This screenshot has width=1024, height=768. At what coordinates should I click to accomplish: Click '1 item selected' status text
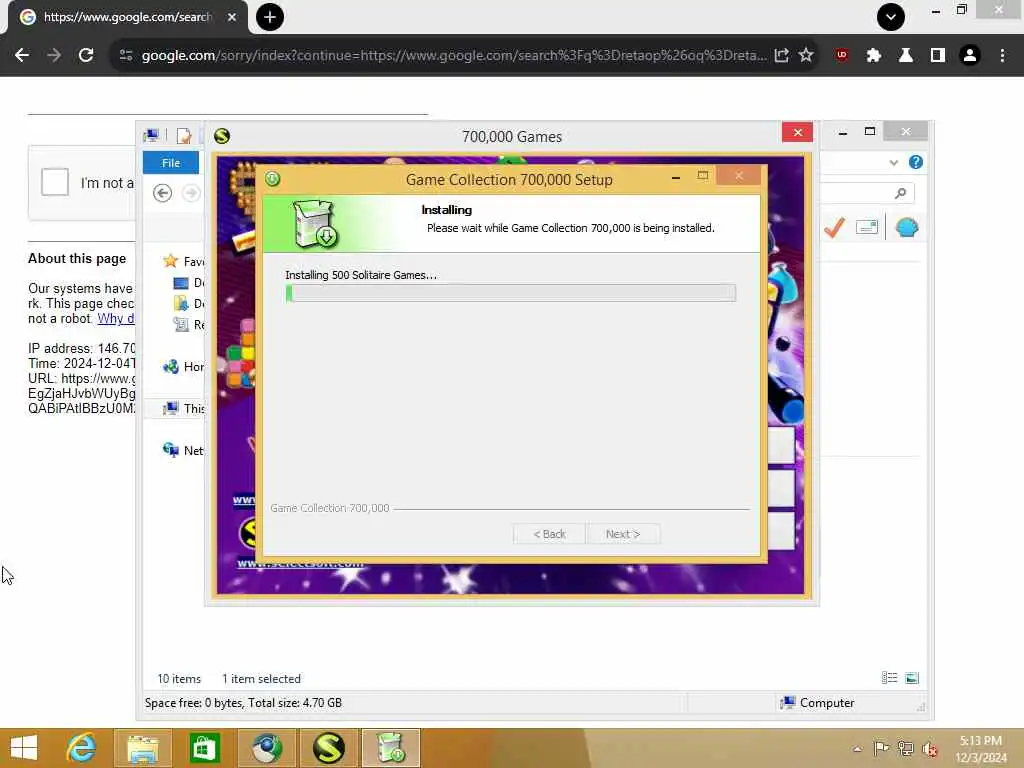[261, 679]
